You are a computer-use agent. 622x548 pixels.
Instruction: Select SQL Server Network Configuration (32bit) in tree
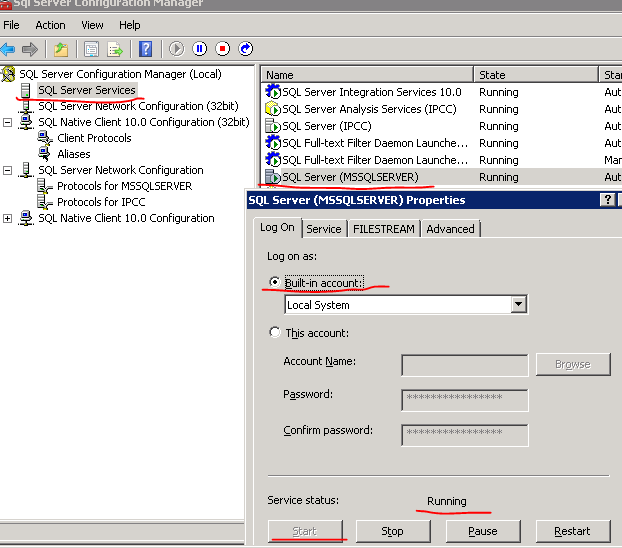[x=138, y=106]
